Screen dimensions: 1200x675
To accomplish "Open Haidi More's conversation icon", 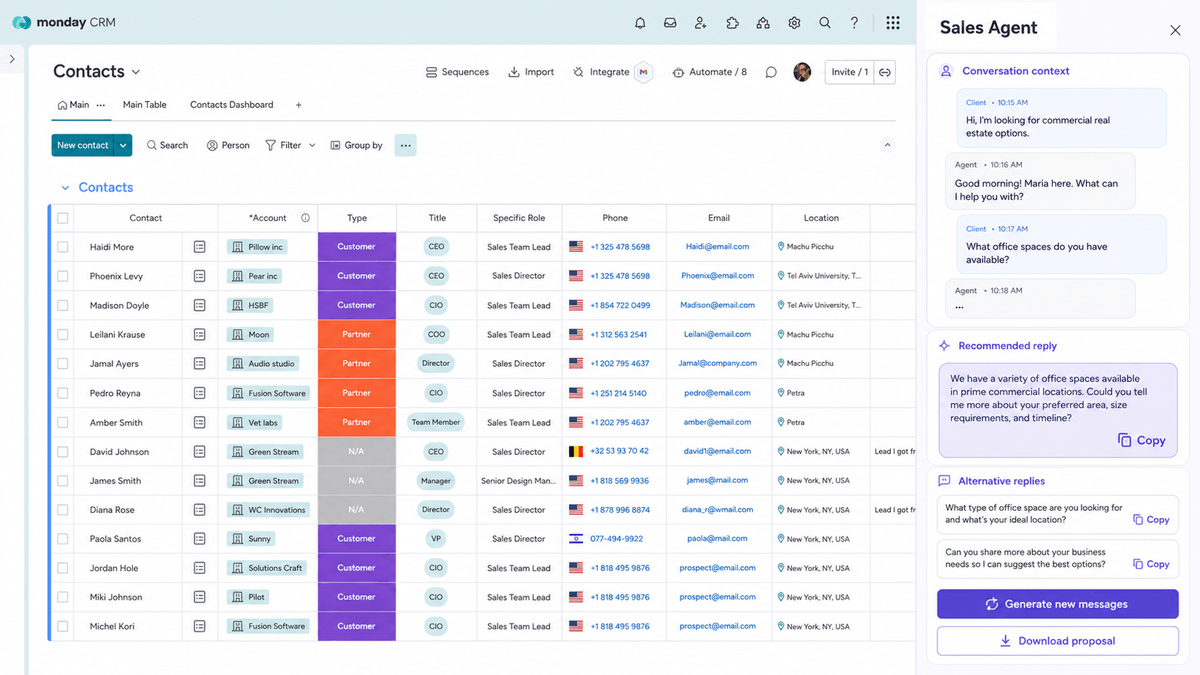I will [199, 246].
